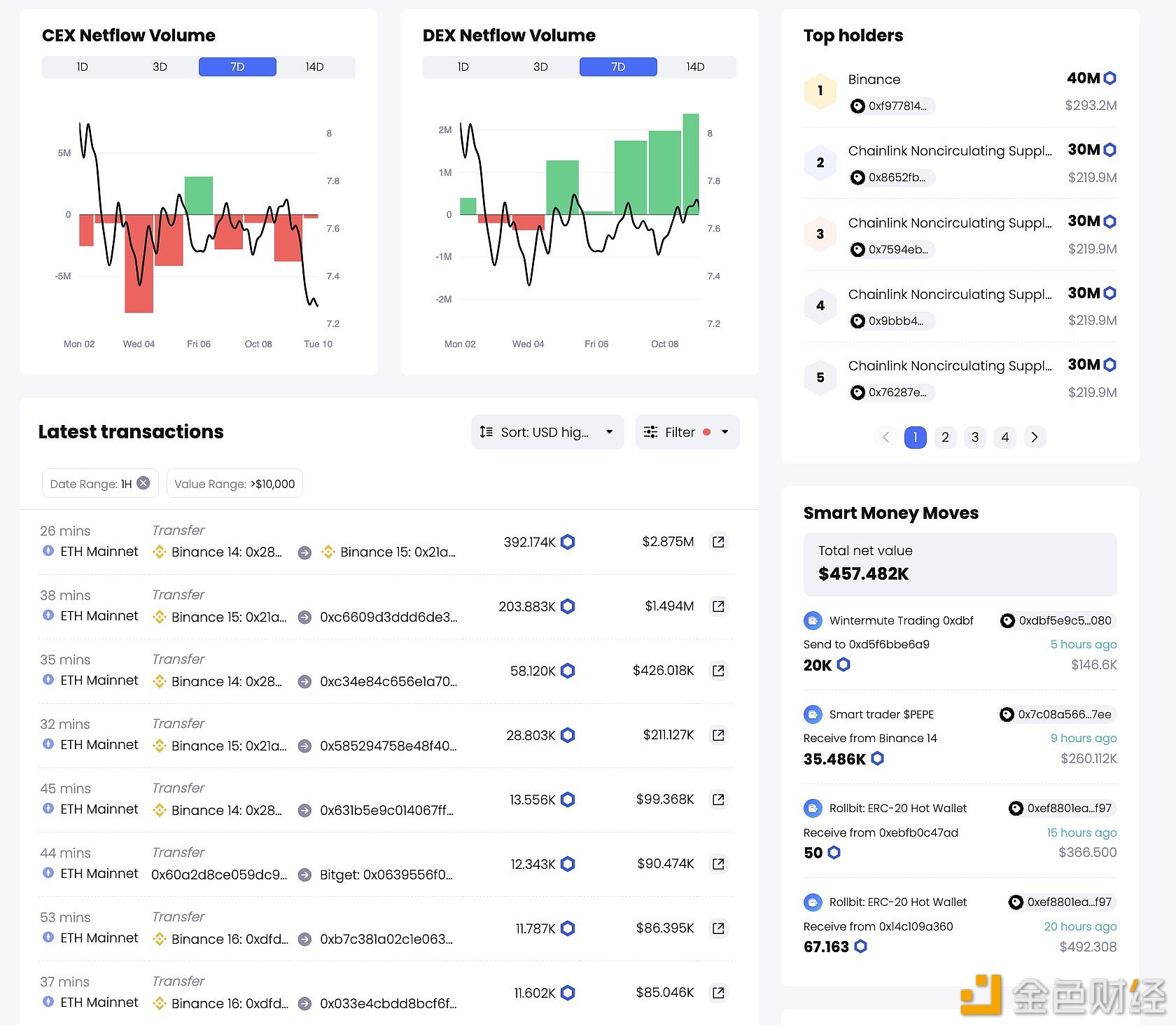Remove the Date Range 1H filter chip
Screen dimensions: 1176x1025
point(143,483)
